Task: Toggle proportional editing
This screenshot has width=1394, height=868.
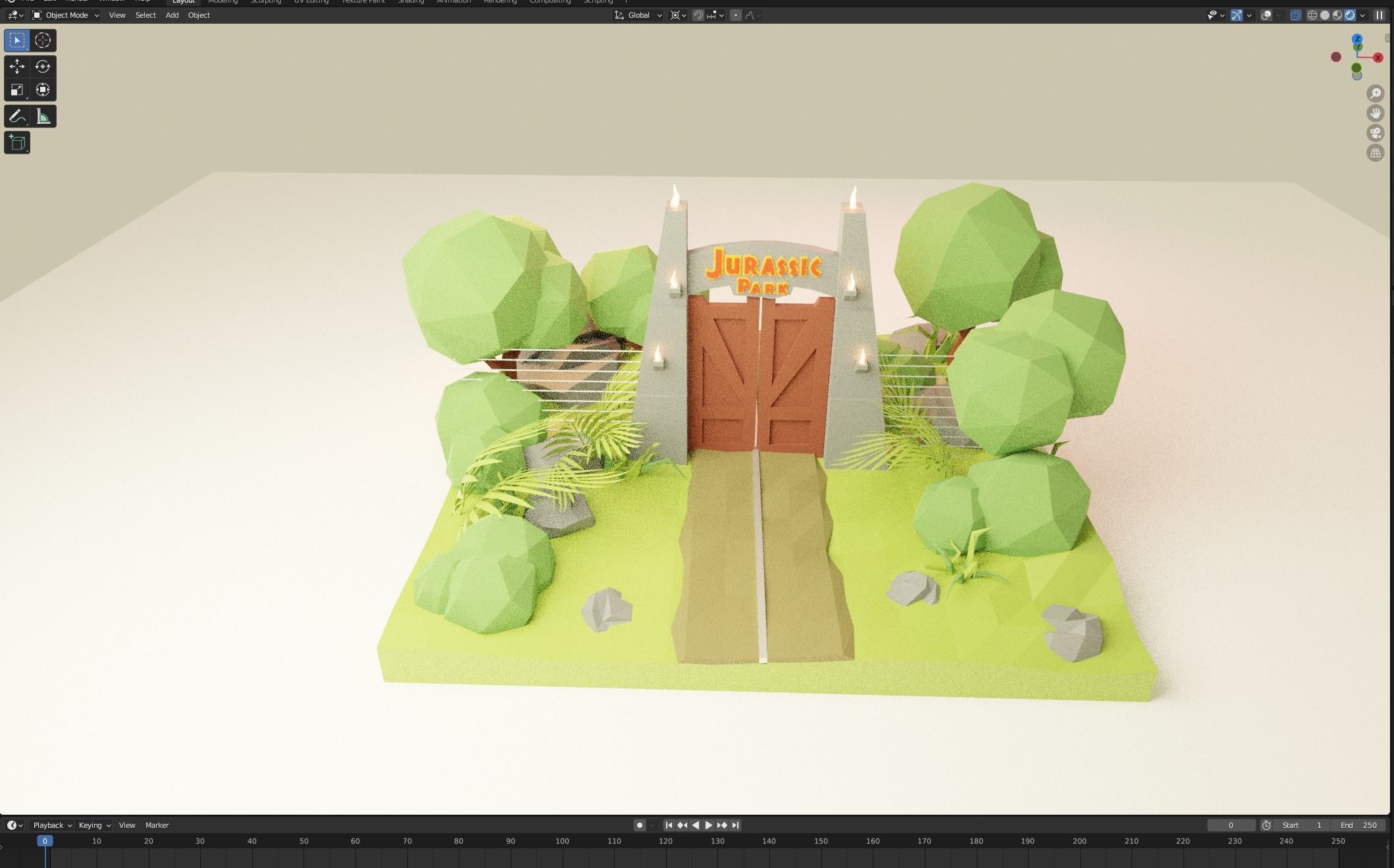Action: coord(736,15)
